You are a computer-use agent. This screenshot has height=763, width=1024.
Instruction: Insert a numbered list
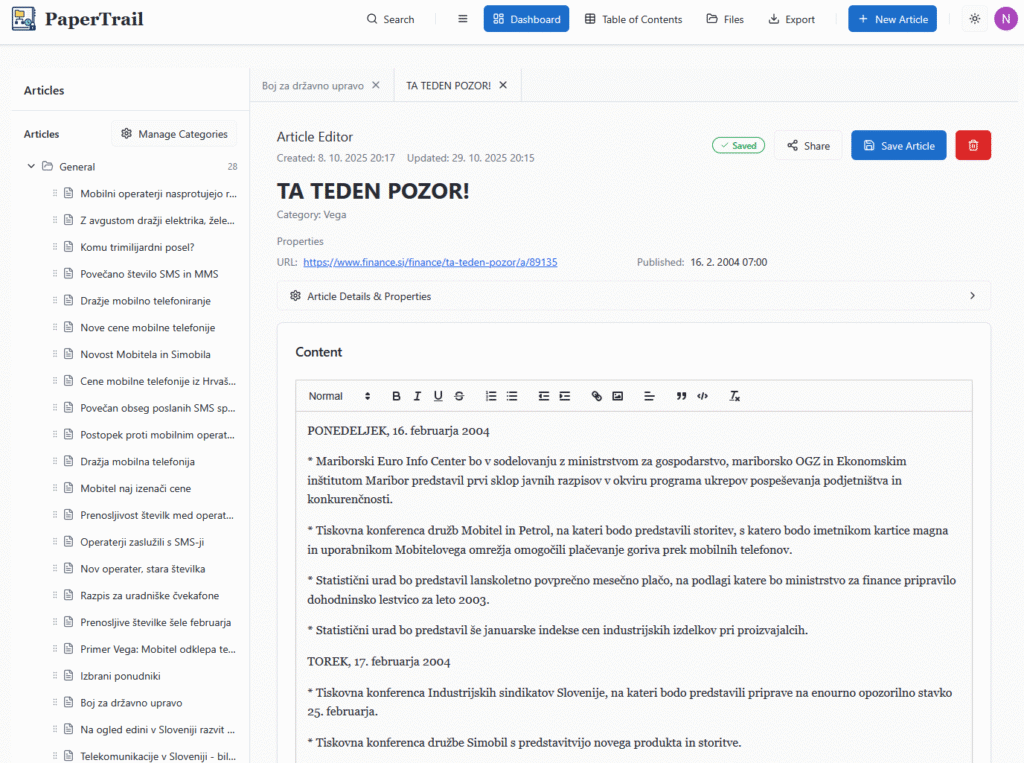pos(491,396)
